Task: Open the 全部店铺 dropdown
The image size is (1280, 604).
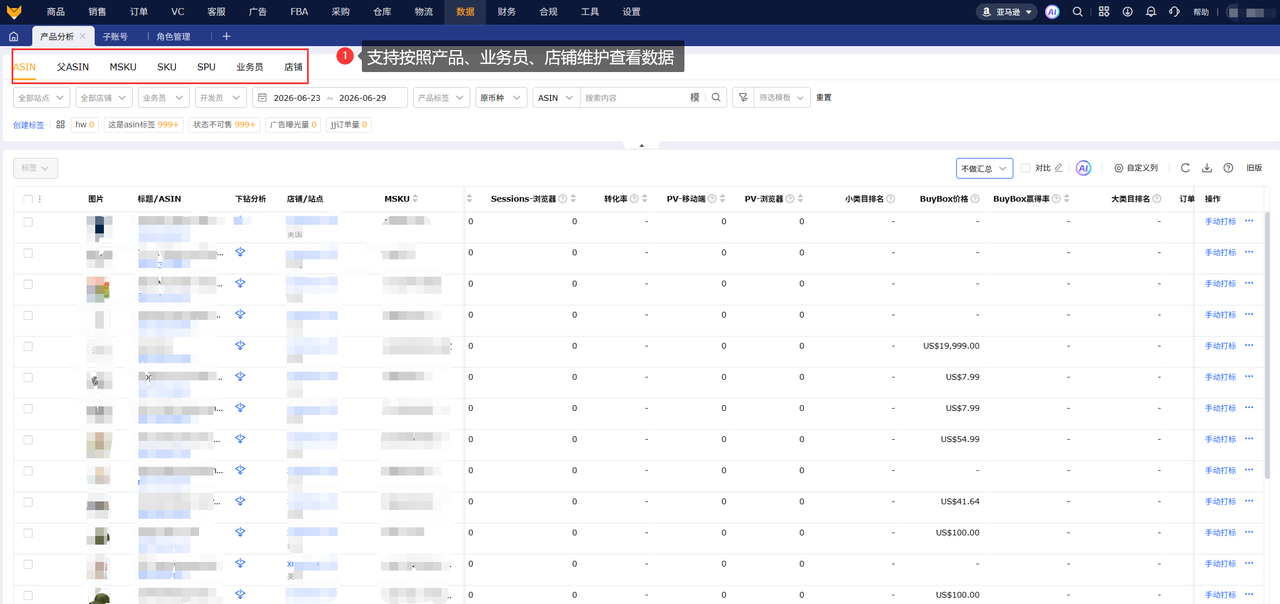Action: tap(103, 98)
